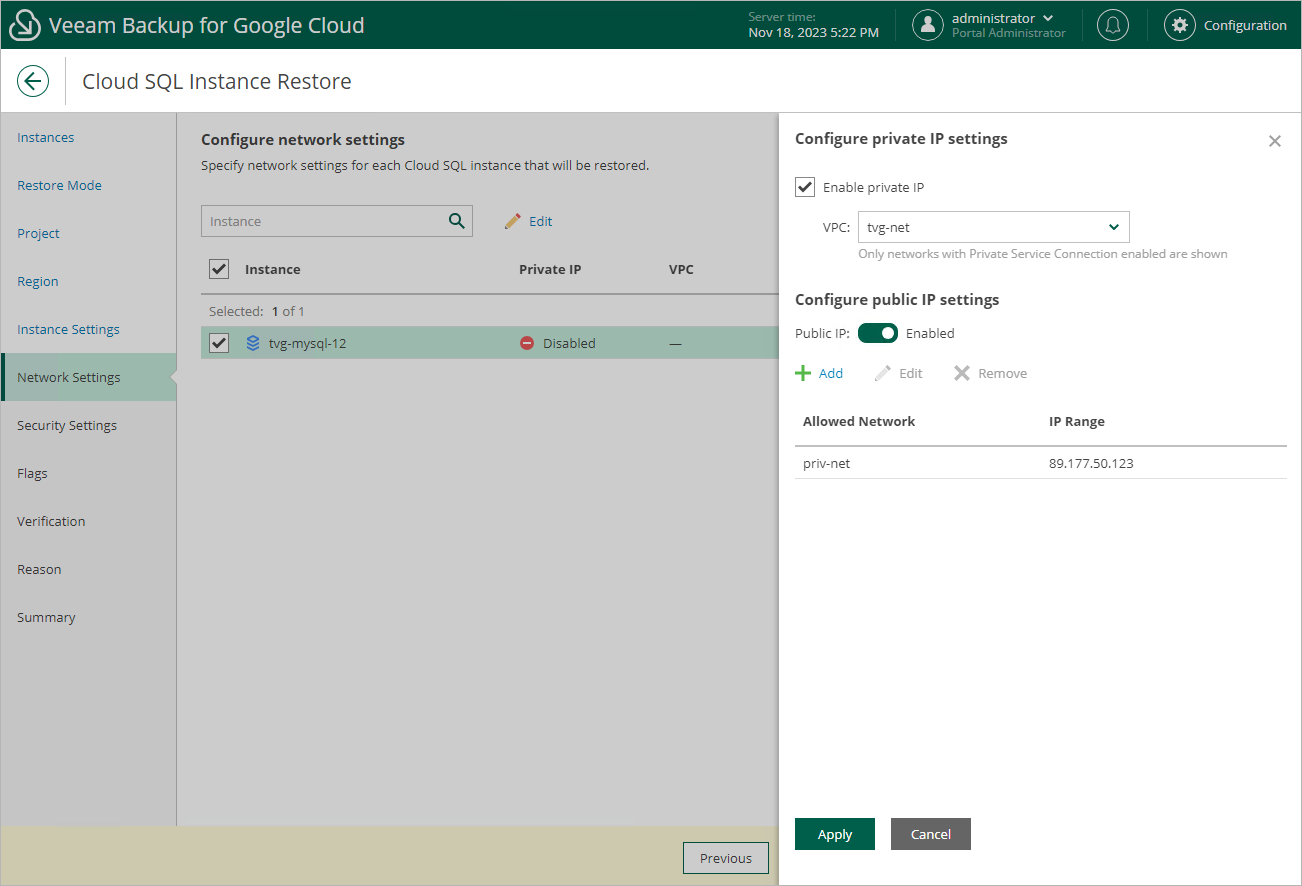Go to the Region step
The width and height of the screenshot is (1302, 886).
click(38, 281)
